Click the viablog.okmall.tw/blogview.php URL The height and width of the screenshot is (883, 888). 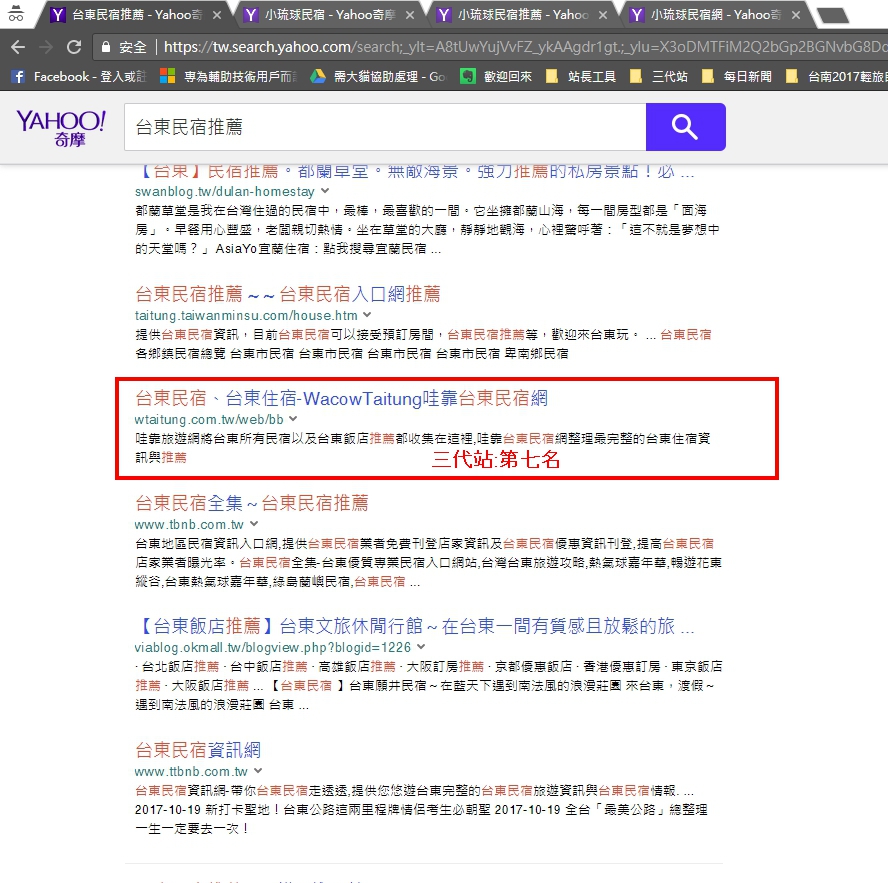[273, 647]
